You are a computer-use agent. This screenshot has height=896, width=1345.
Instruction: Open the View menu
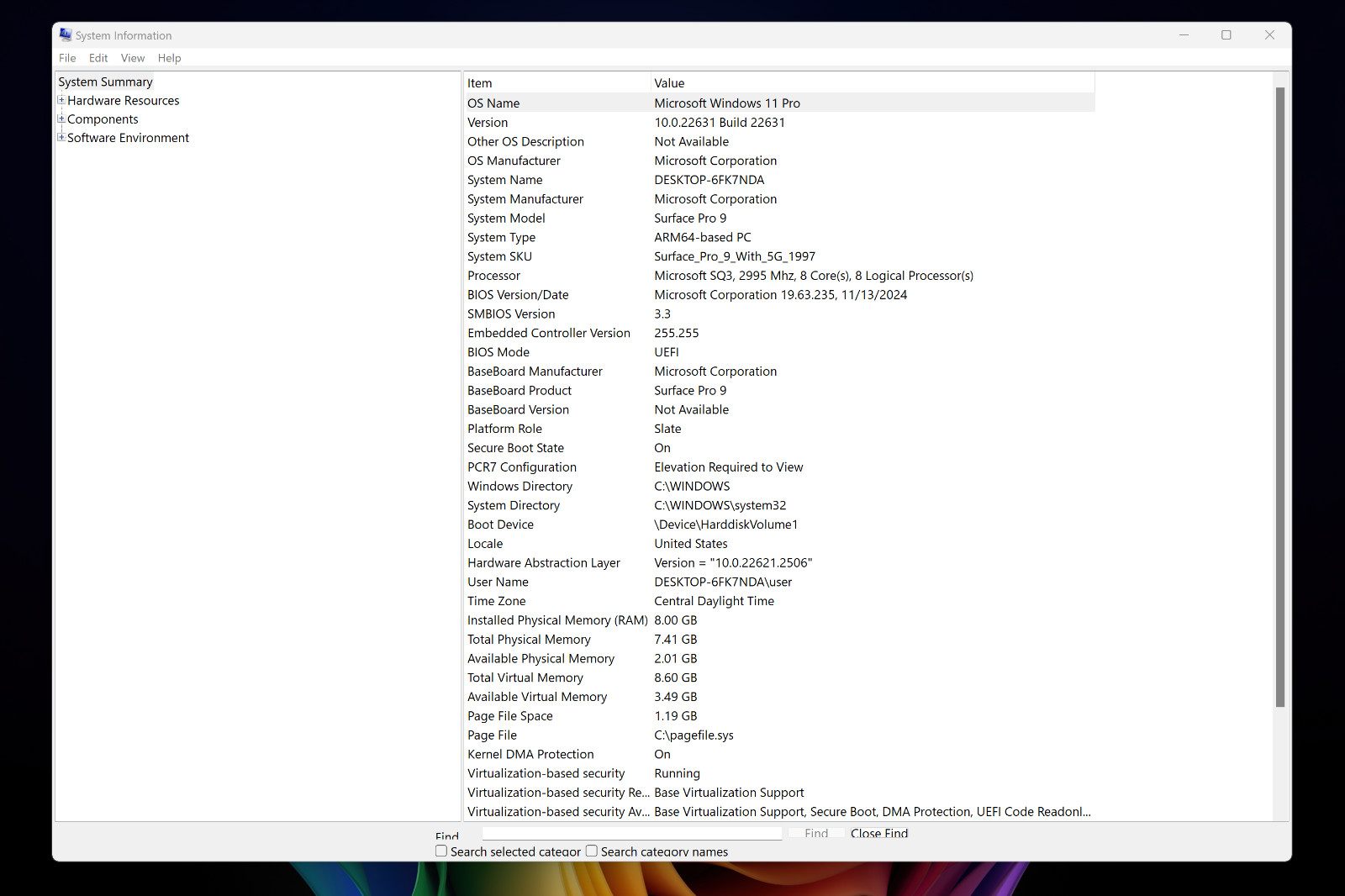133,58
